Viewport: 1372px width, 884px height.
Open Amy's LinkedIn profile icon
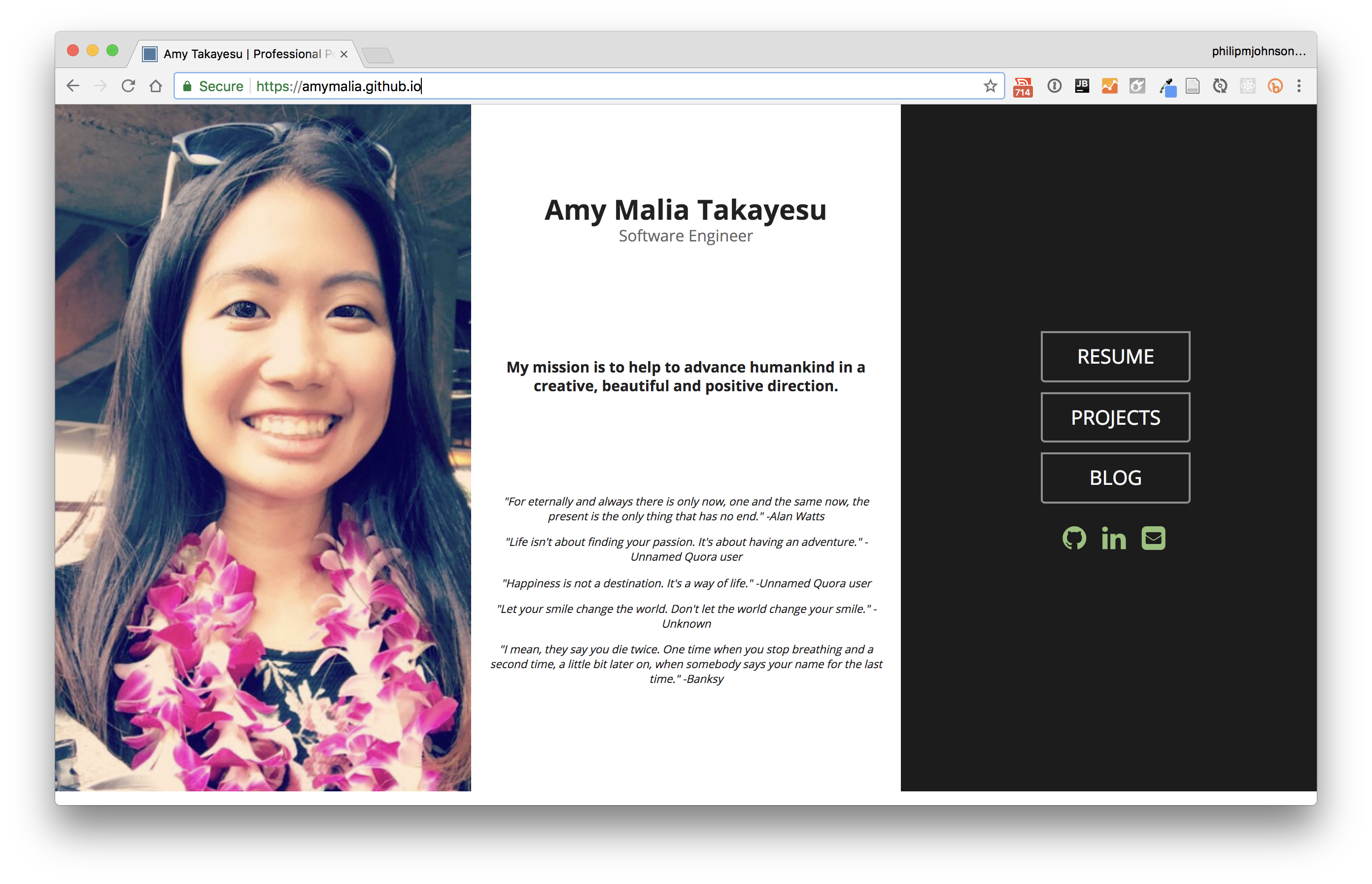coord(1113,538)
